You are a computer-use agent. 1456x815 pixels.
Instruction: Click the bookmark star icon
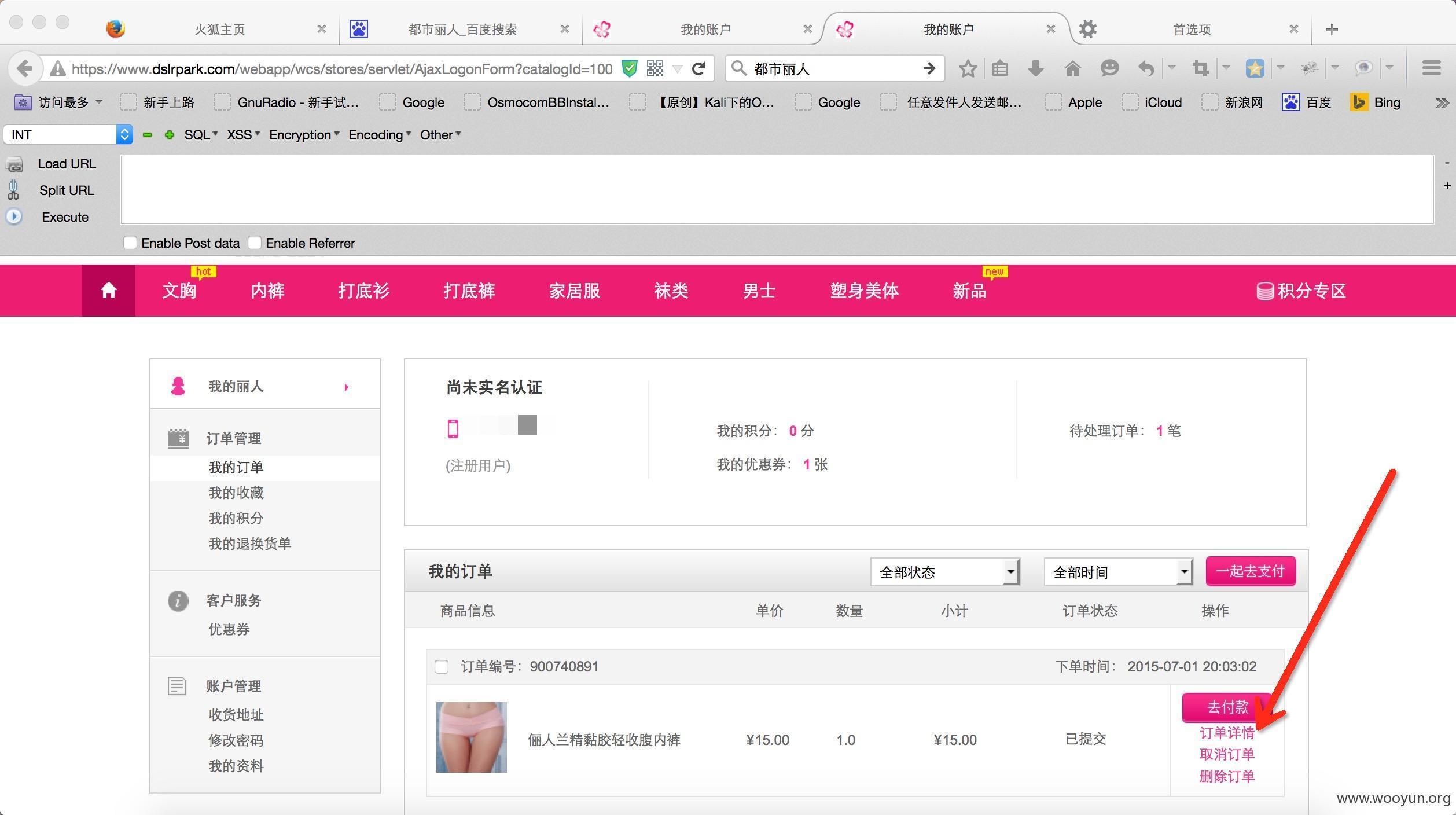[968, 69]
